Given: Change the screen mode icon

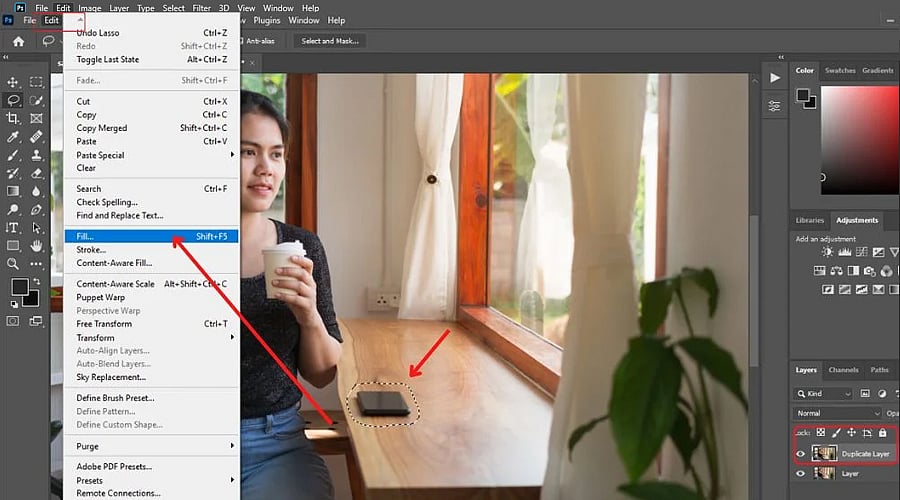Looking at the screenshot, I should [36, 321].
